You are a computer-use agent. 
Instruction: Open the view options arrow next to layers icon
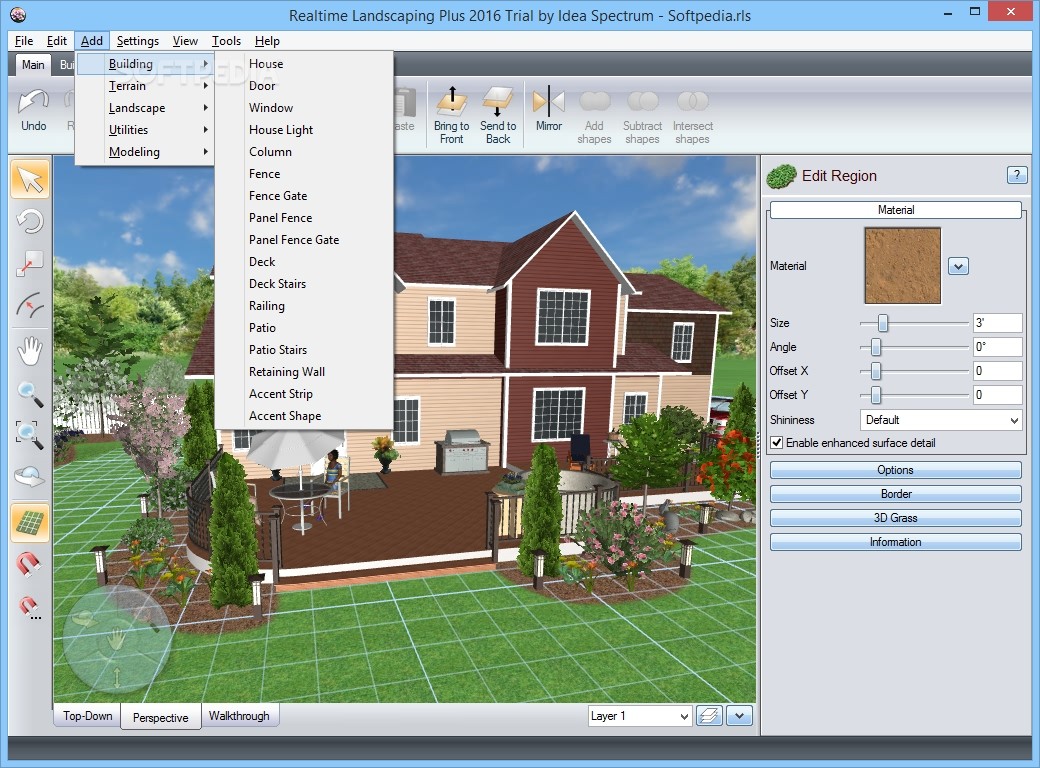point(740,716)
